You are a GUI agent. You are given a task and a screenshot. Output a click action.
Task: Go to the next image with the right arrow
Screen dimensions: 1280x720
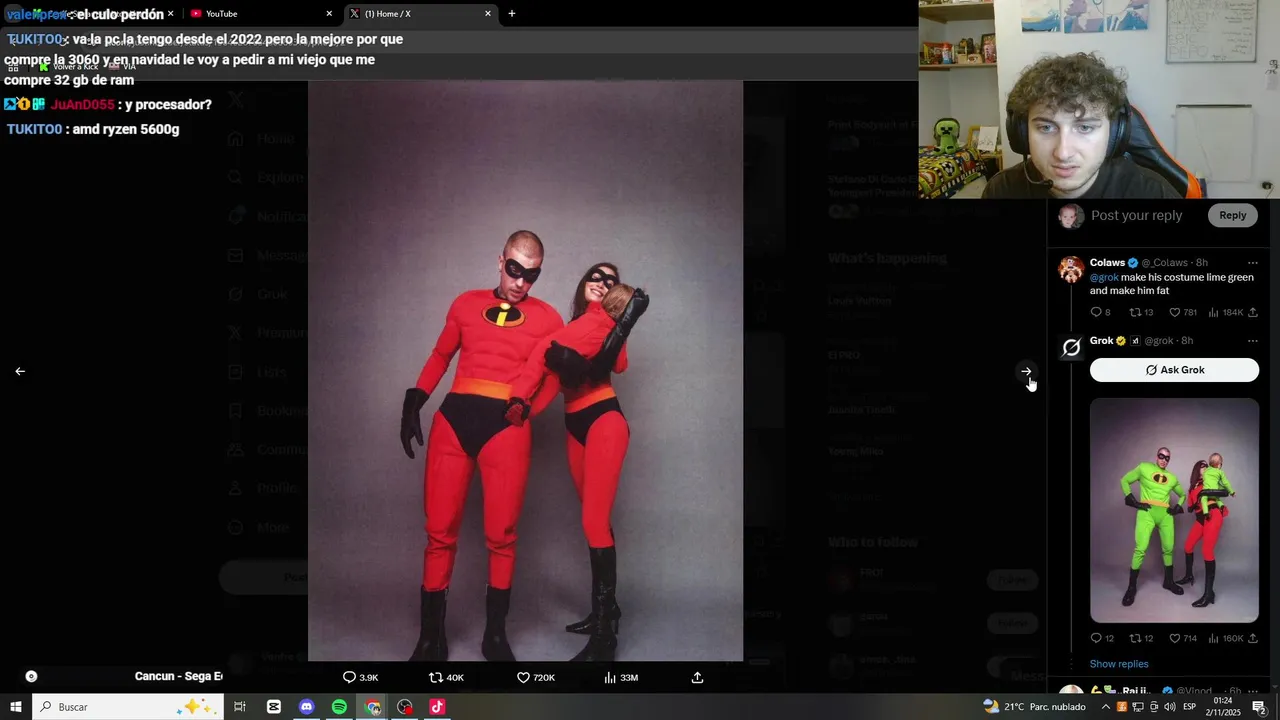click(x=1026, y=371)
